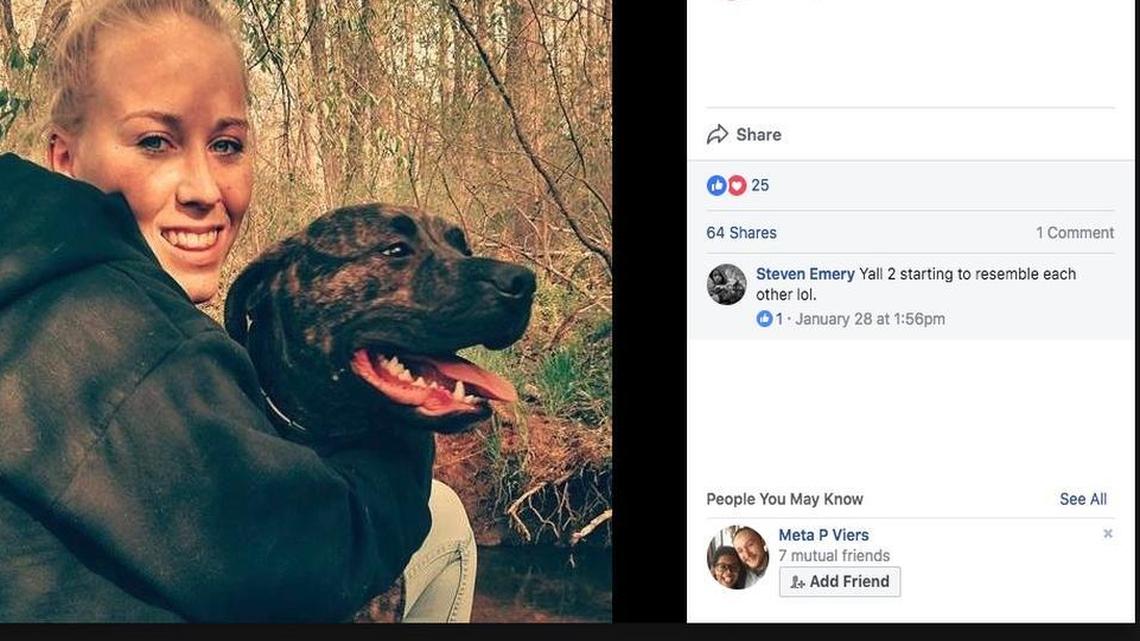Click the thumbs-up Like reaction icon
Screen dimensions: 1140x641
click(716, 185)
